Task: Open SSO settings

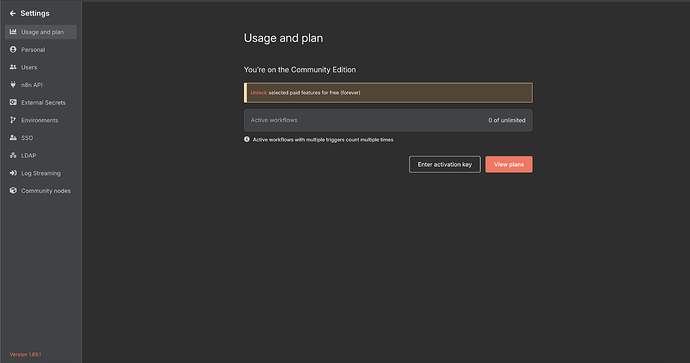Action: tap(40, 137)
